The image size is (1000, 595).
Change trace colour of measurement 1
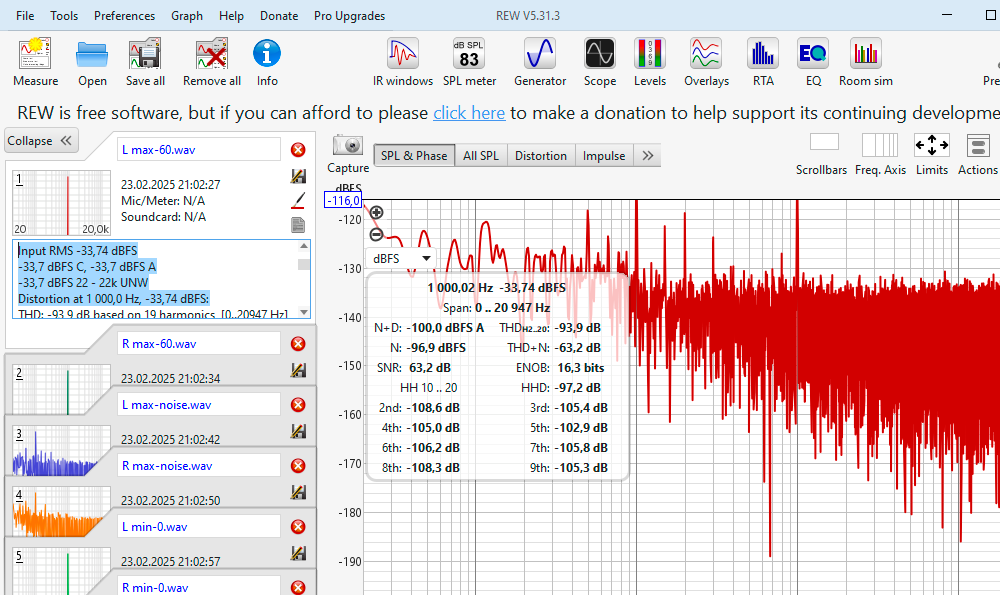tap(298, 201)
